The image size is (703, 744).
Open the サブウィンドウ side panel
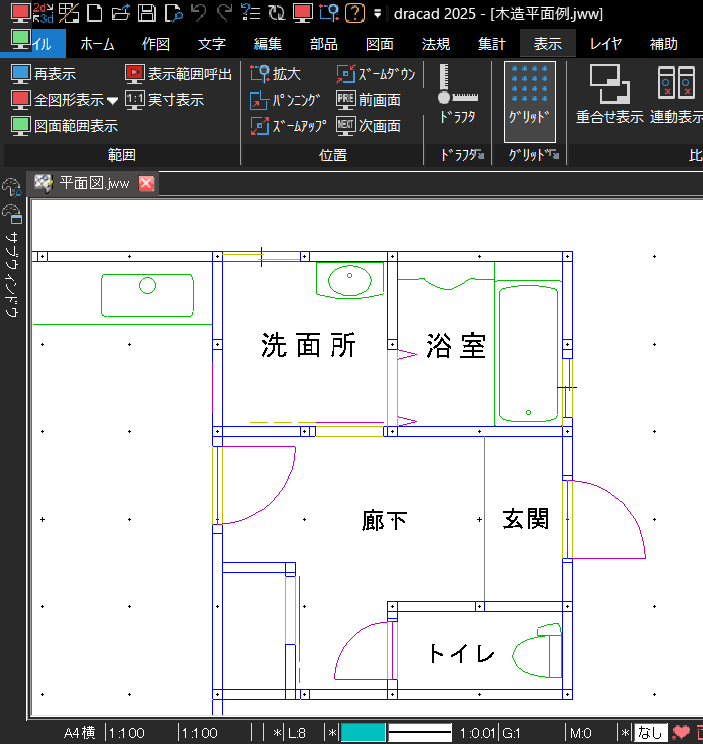coord(12,275)
